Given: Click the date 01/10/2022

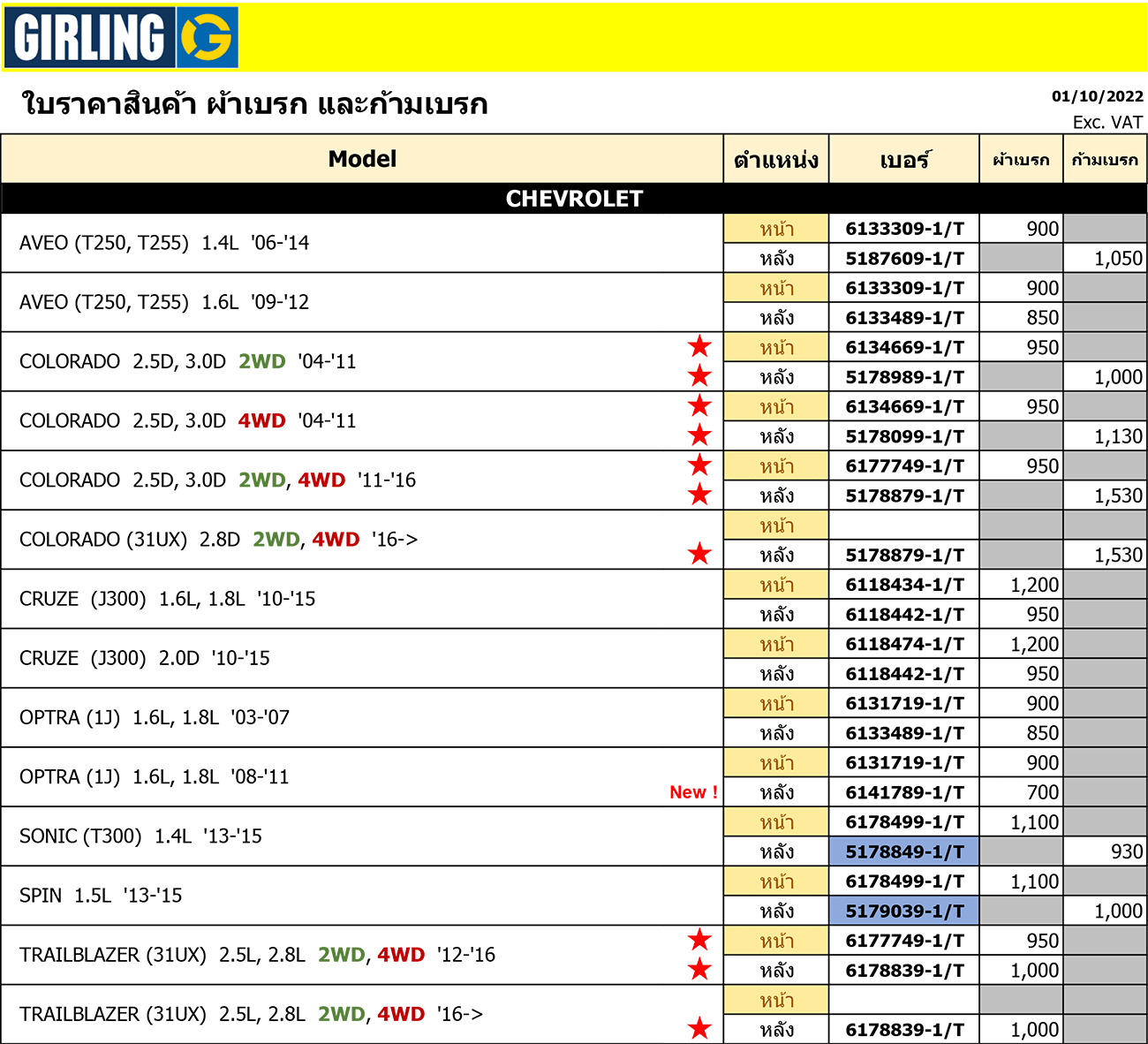Looking at the screenshot, I should point(1097,96).
